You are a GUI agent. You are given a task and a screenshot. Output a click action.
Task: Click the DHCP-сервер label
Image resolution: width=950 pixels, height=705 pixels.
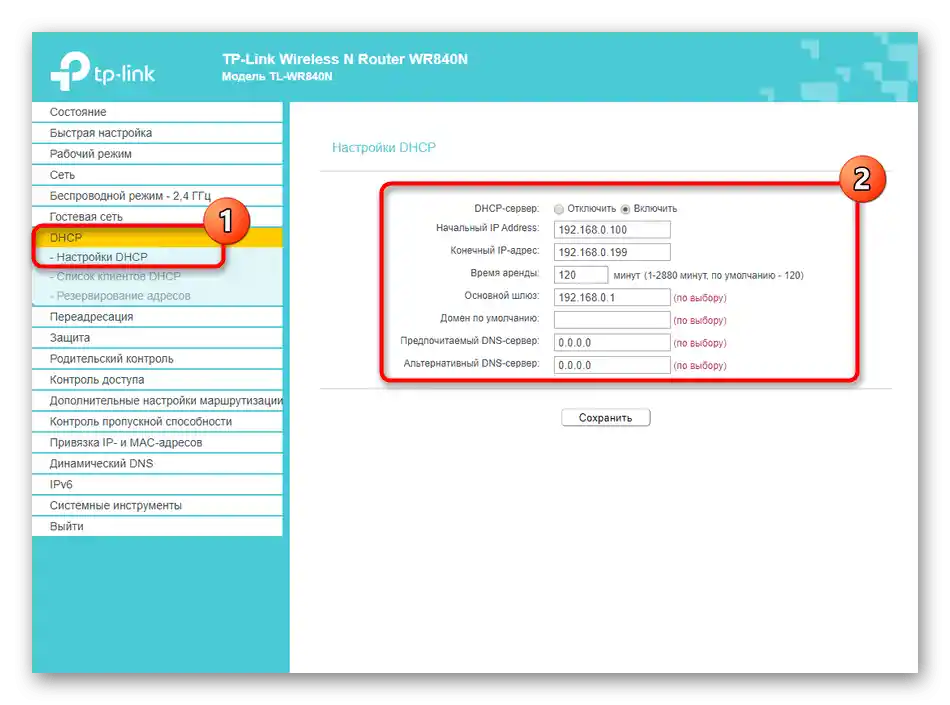(507, 208)
